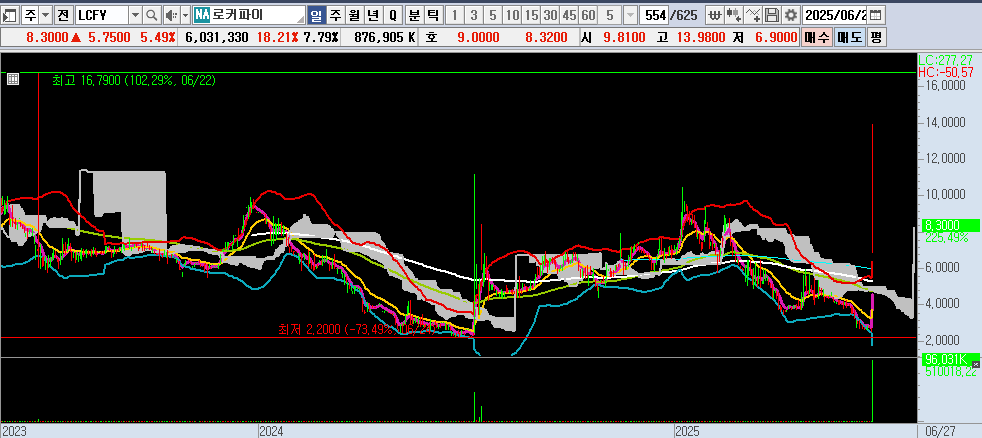Click the HC:-50.57 indicator text
This screenshot has height=438, width=982.
[x=946, y=72]
